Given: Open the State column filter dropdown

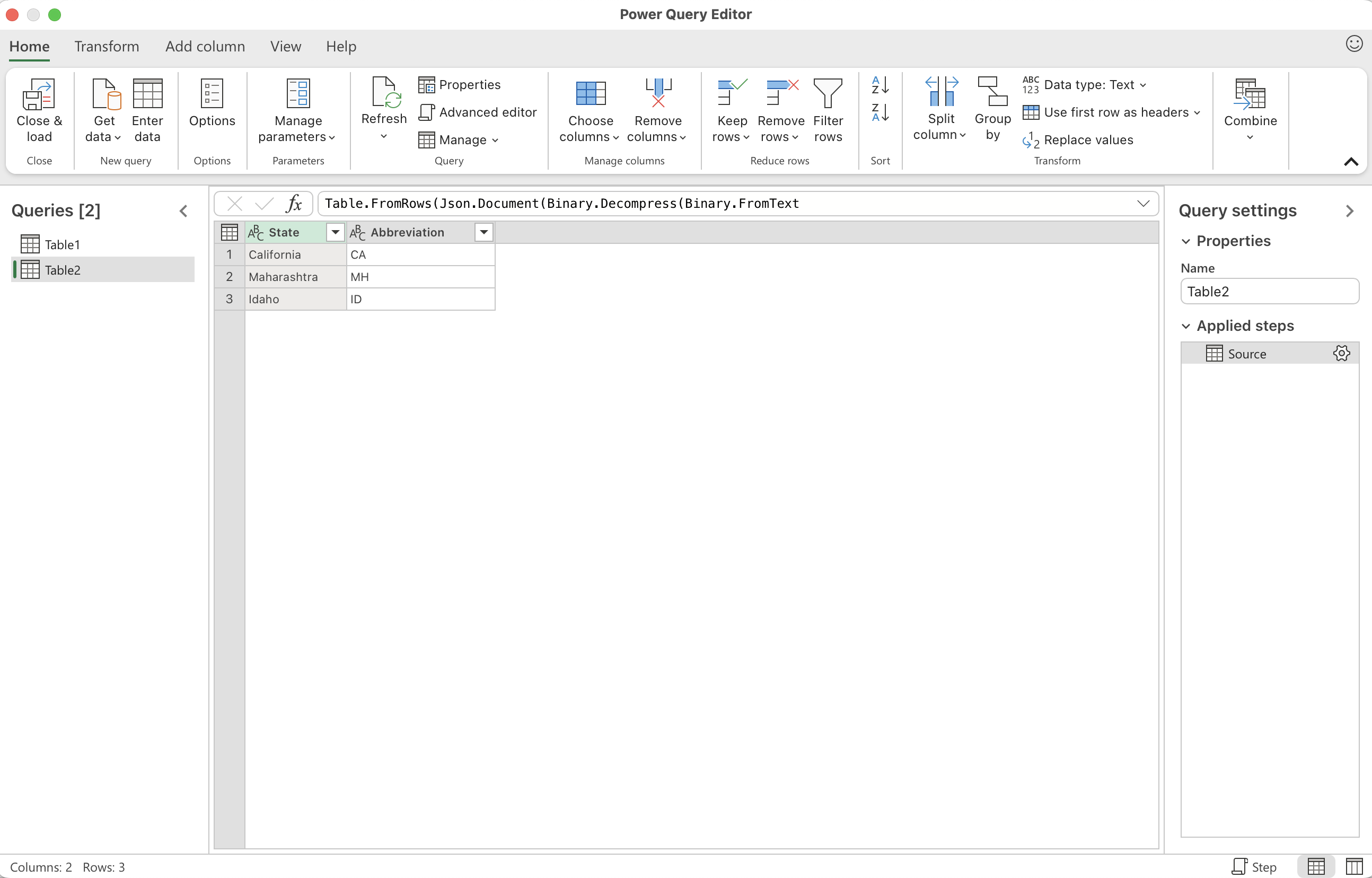Looking at the screenshot, I should [x=335, y=232].
